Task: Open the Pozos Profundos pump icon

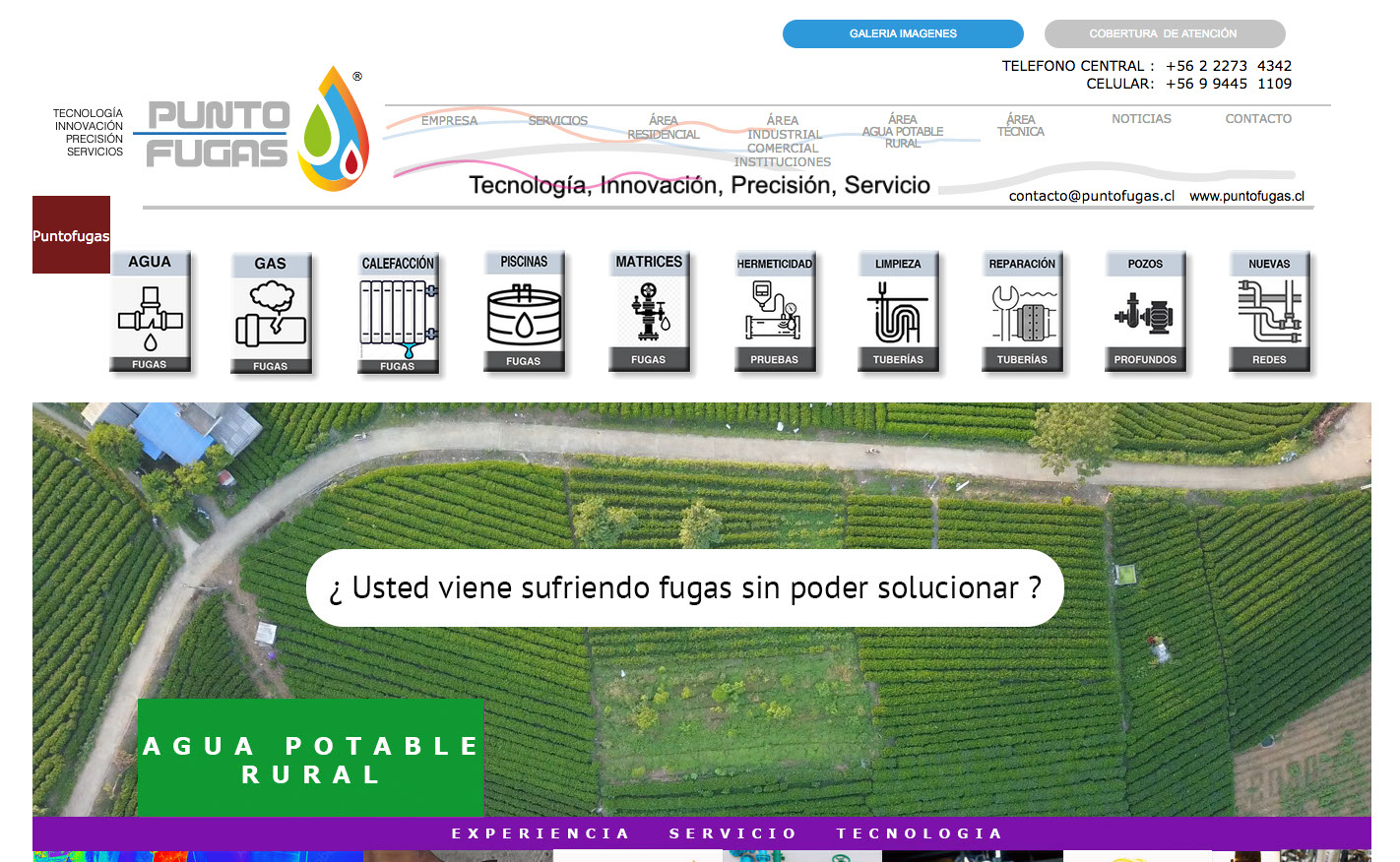Action: [x=1145, y=312]
